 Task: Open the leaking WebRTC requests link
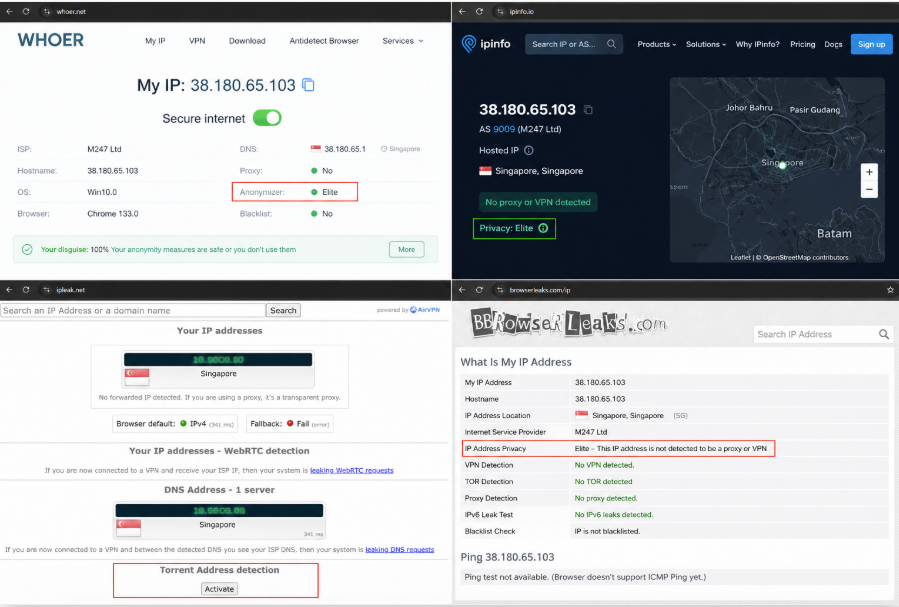pos(351,470)
